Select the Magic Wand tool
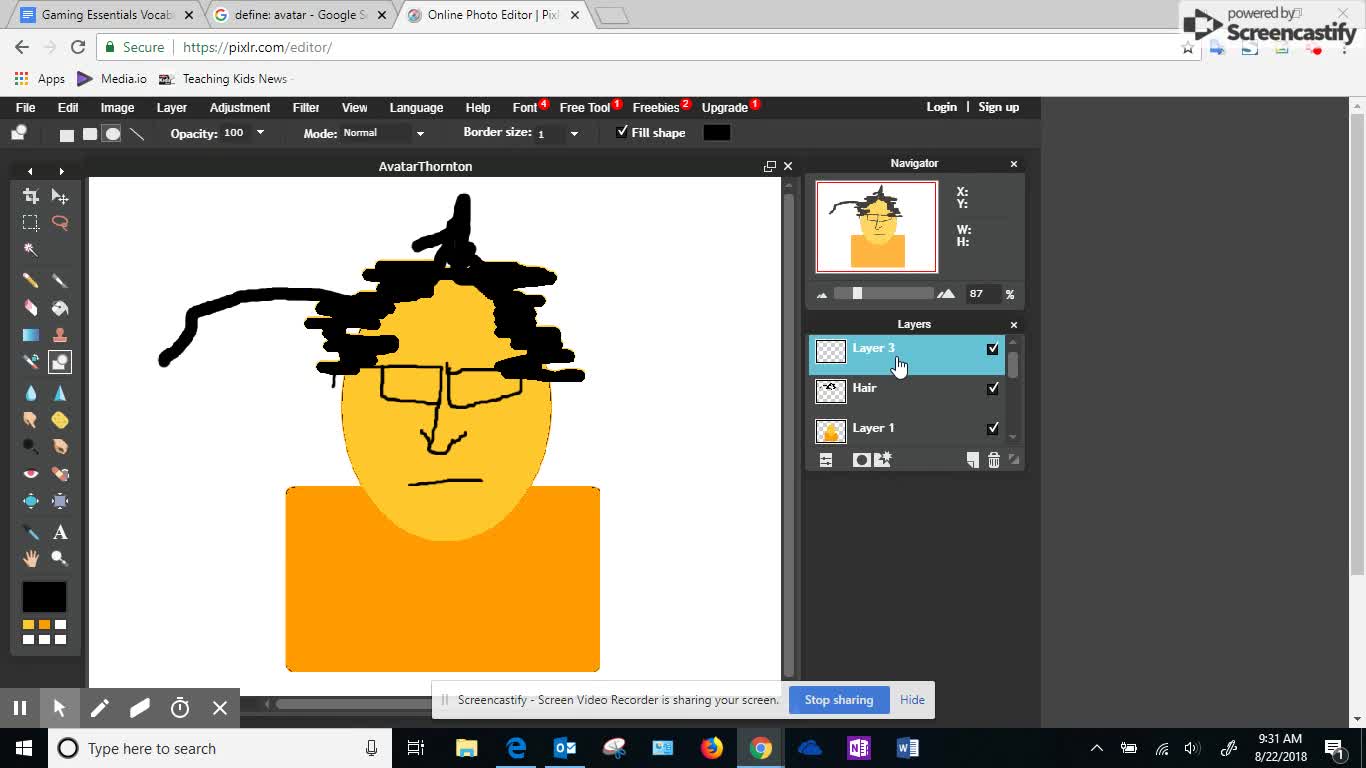This screenshot has width=1366, height=768. [31, 250]
